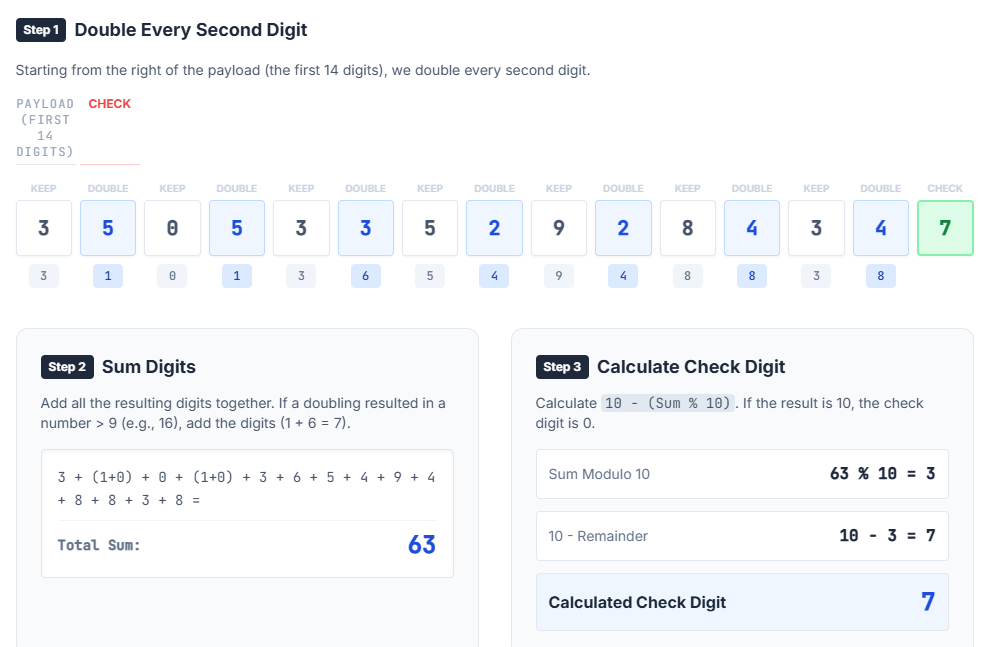Click the 10 - Remainder row
Screen dimensions: 991x647
742,536
